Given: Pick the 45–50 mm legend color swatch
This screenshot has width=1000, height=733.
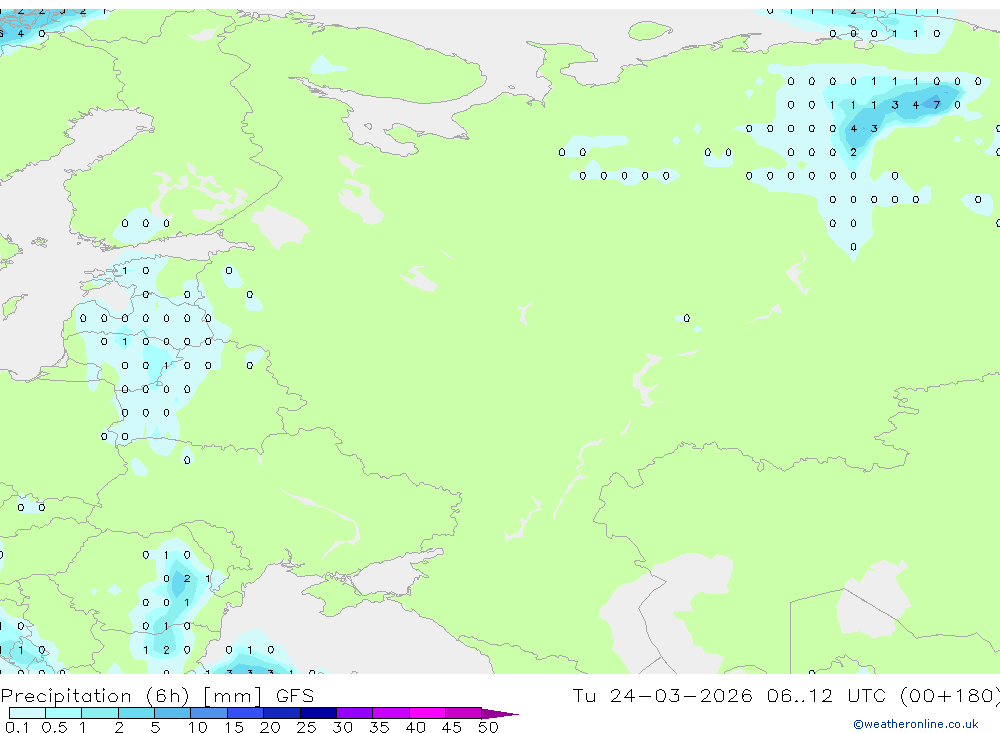Looking at the screenshot, I should click(x=463, y=713).
